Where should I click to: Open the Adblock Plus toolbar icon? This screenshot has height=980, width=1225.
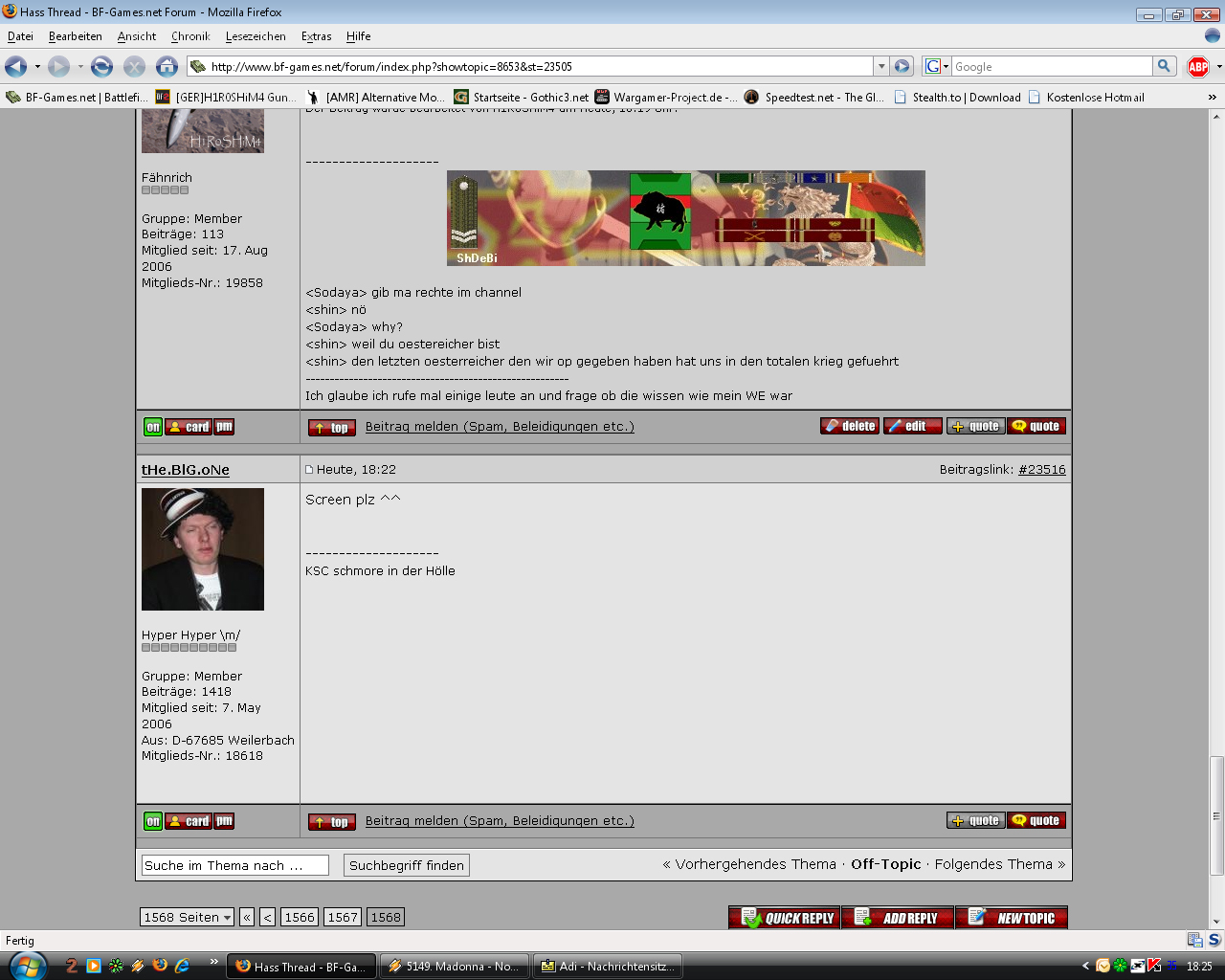pyautogui.click(x=1197, y=66)
